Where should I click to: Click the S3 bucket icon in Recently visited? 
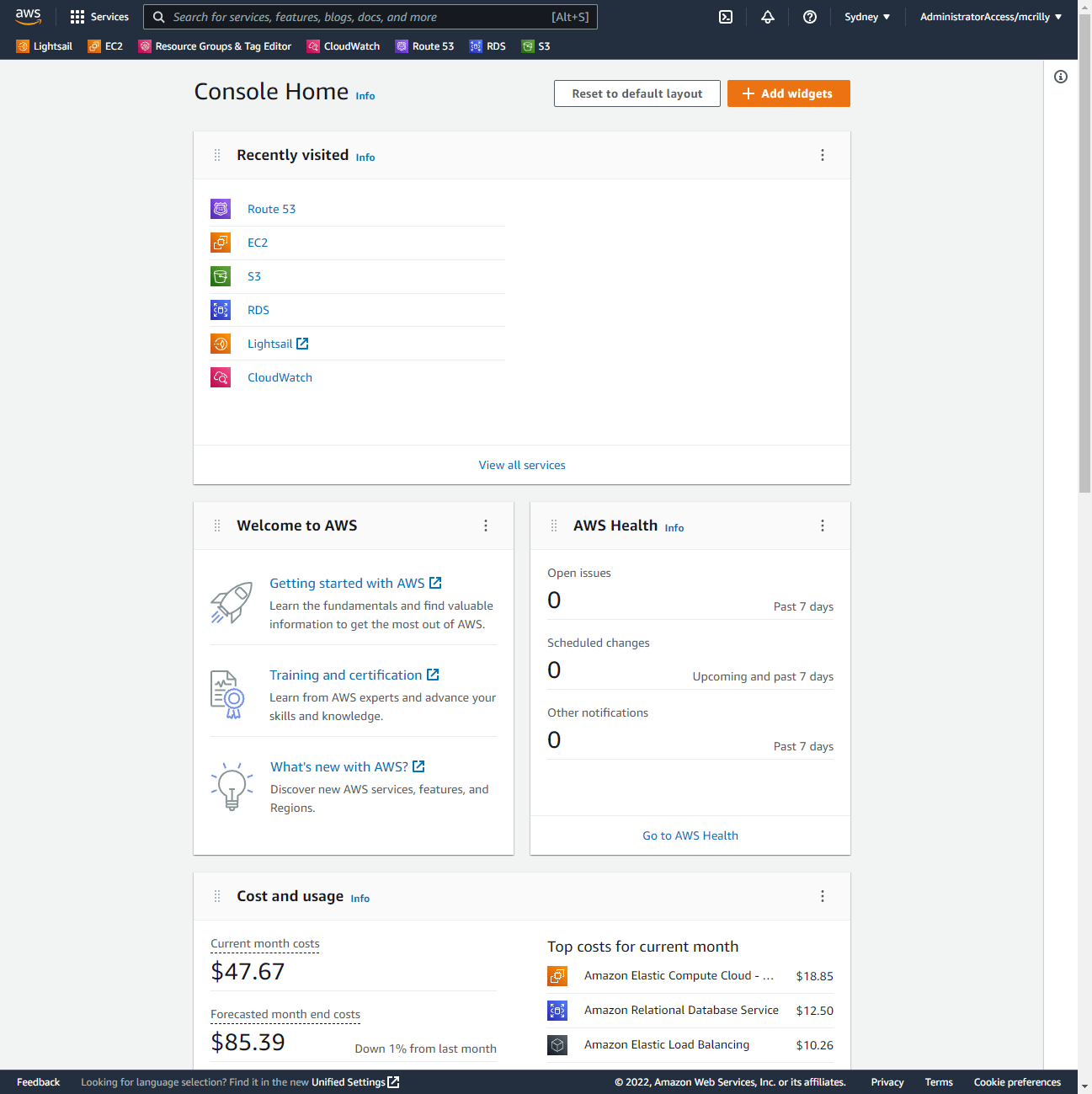(x=221, y=276)
